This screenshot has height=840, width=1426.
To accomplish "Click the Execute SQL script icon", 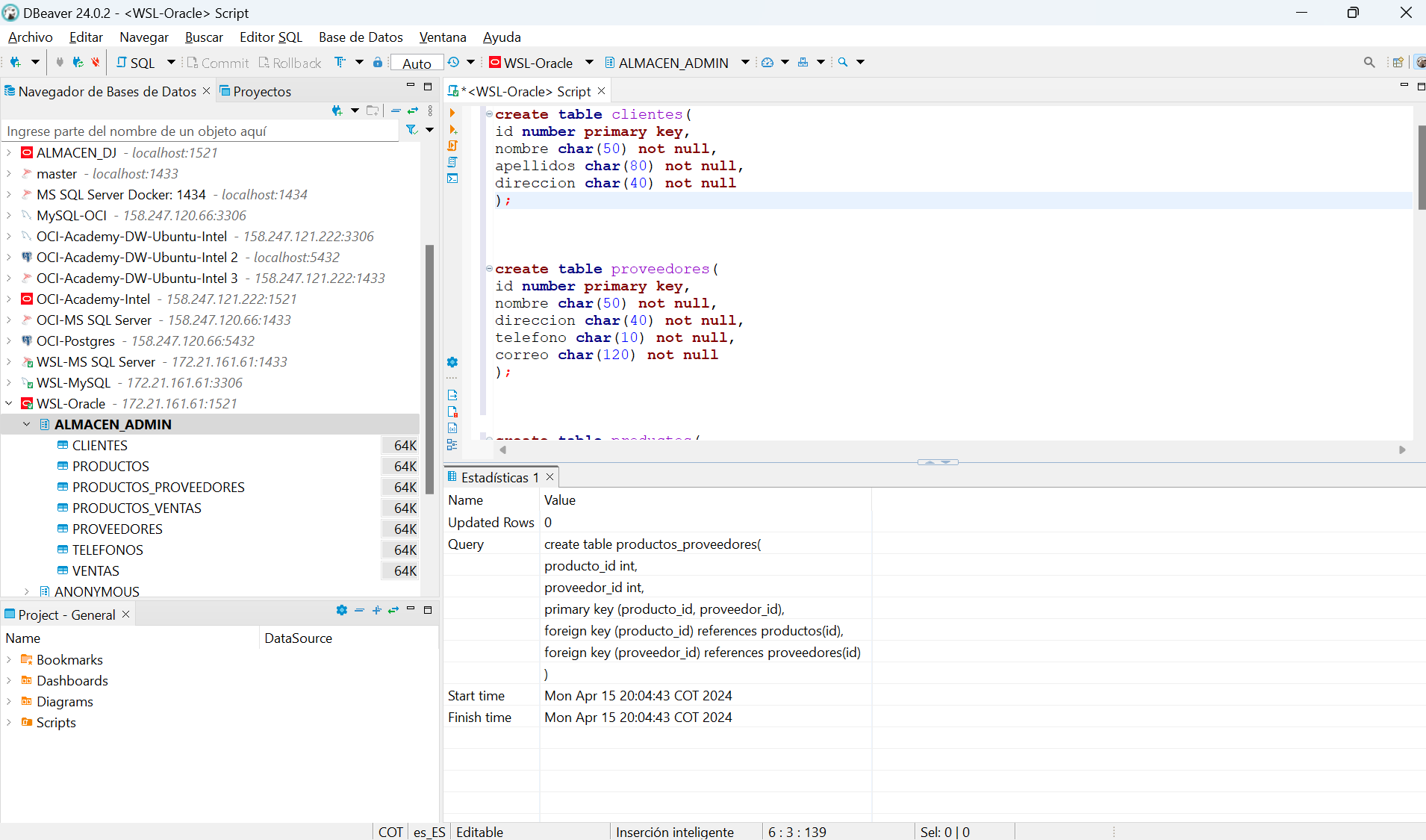I will pos(452,146).
